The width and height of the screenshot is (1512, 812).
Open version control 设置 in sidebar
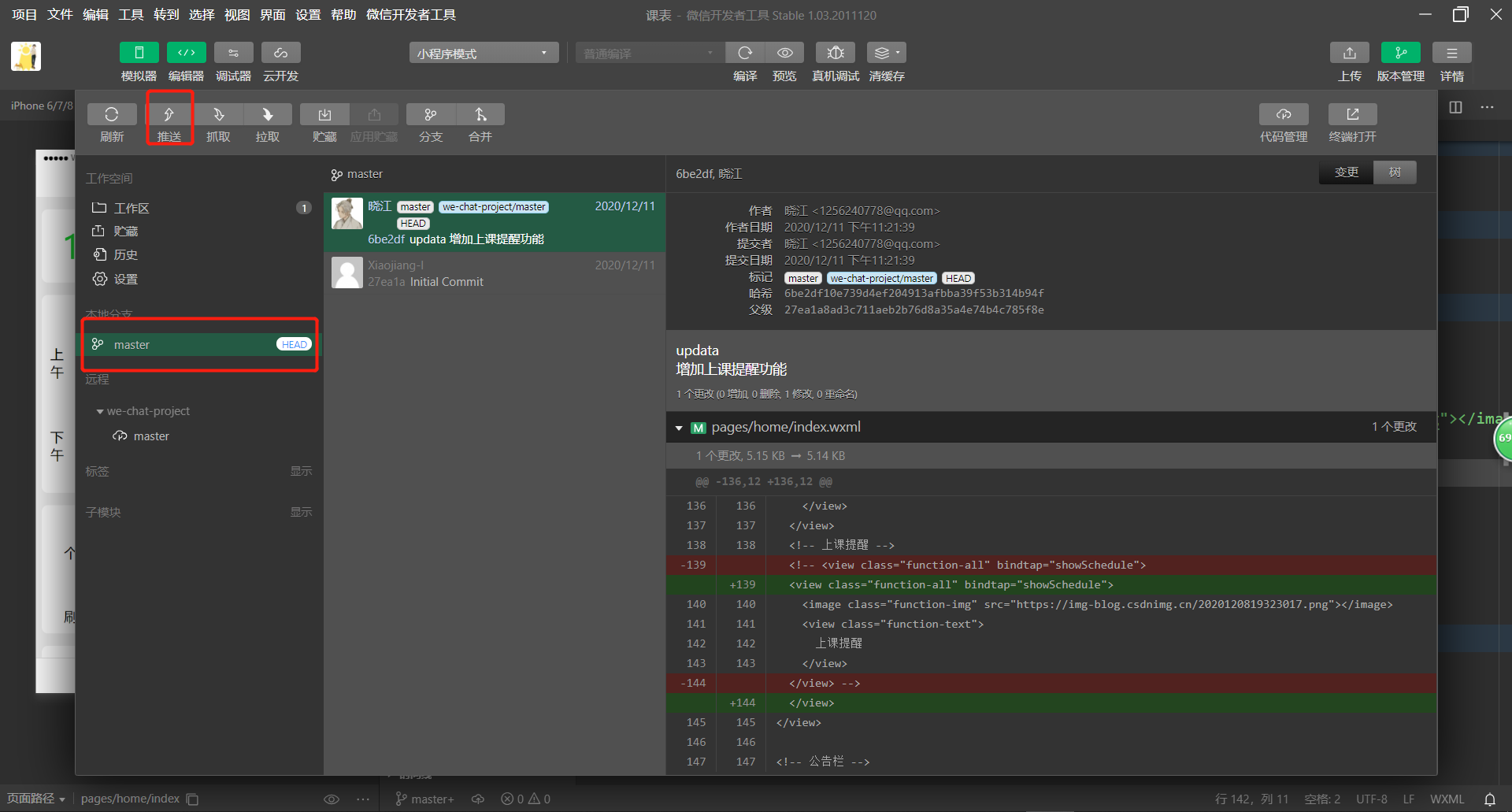click(x=201, y=280)
